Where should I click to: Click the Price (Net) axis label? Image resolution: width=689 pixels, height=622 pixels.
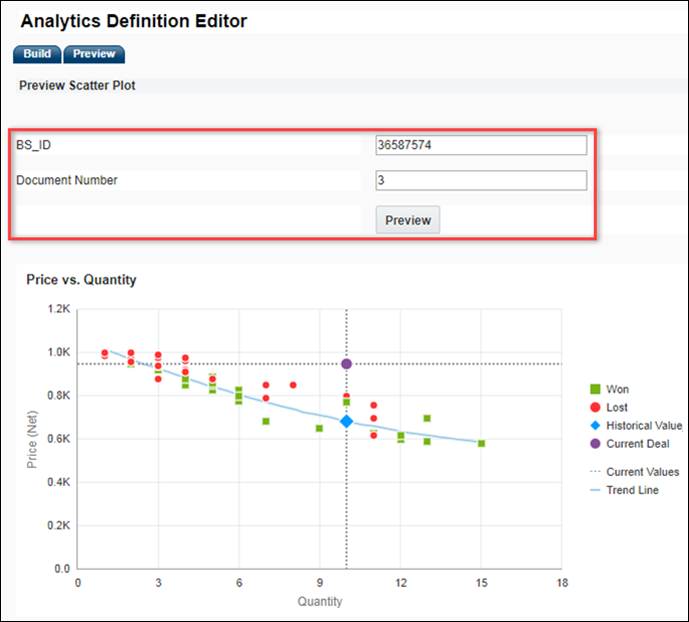coord(32,439)
